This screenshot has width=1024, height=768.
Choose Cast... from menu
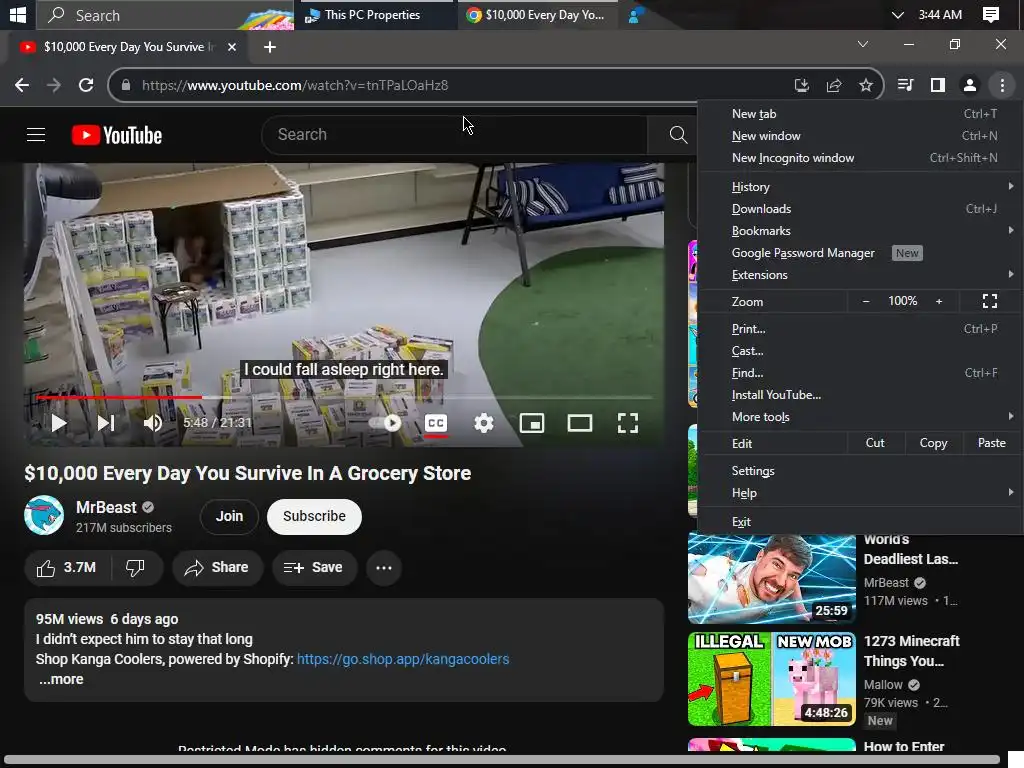click(x=858, y=351)
